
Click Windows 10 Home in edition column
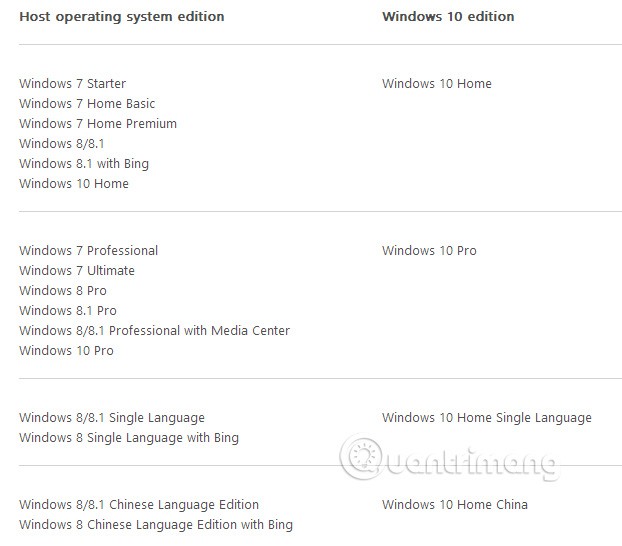(436, 84)
